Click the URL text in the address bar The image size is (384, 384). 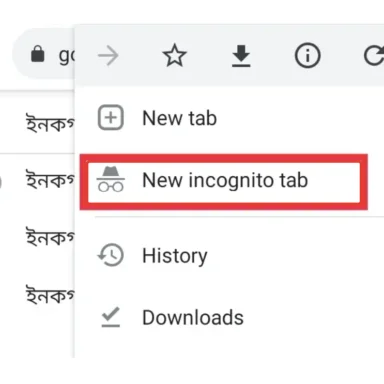coord(66,55)
